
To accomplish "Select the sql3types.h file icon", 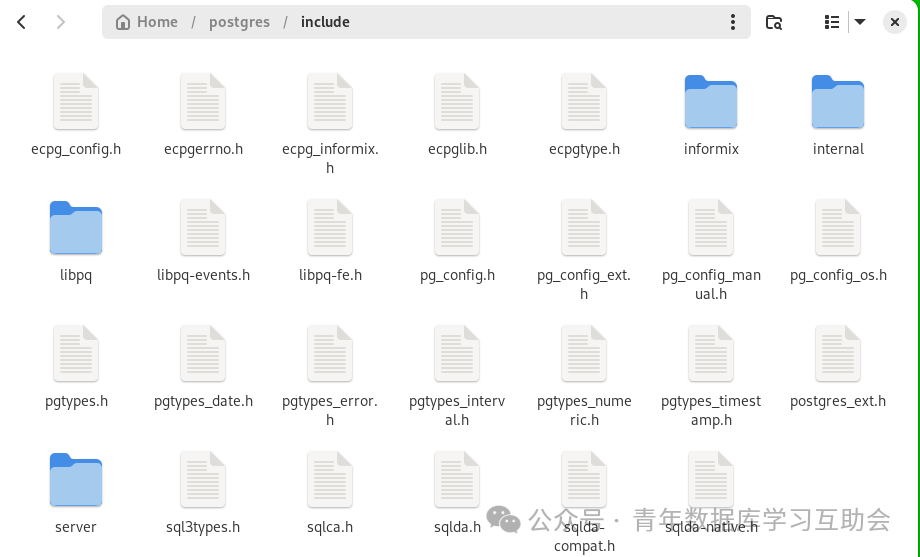I will [x=203, y=480].
